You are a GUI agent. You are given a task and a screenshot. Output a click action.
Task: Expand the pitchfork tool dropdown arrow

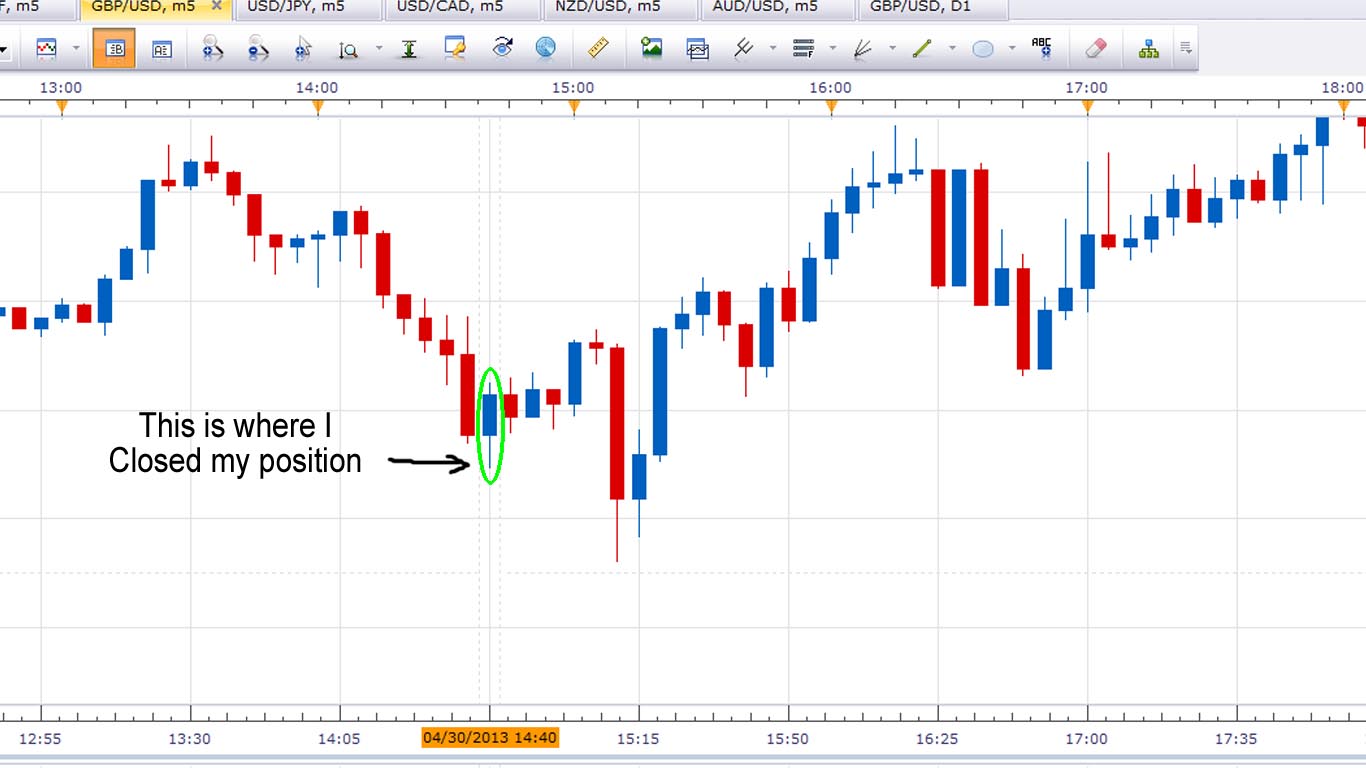coord(773,48)
